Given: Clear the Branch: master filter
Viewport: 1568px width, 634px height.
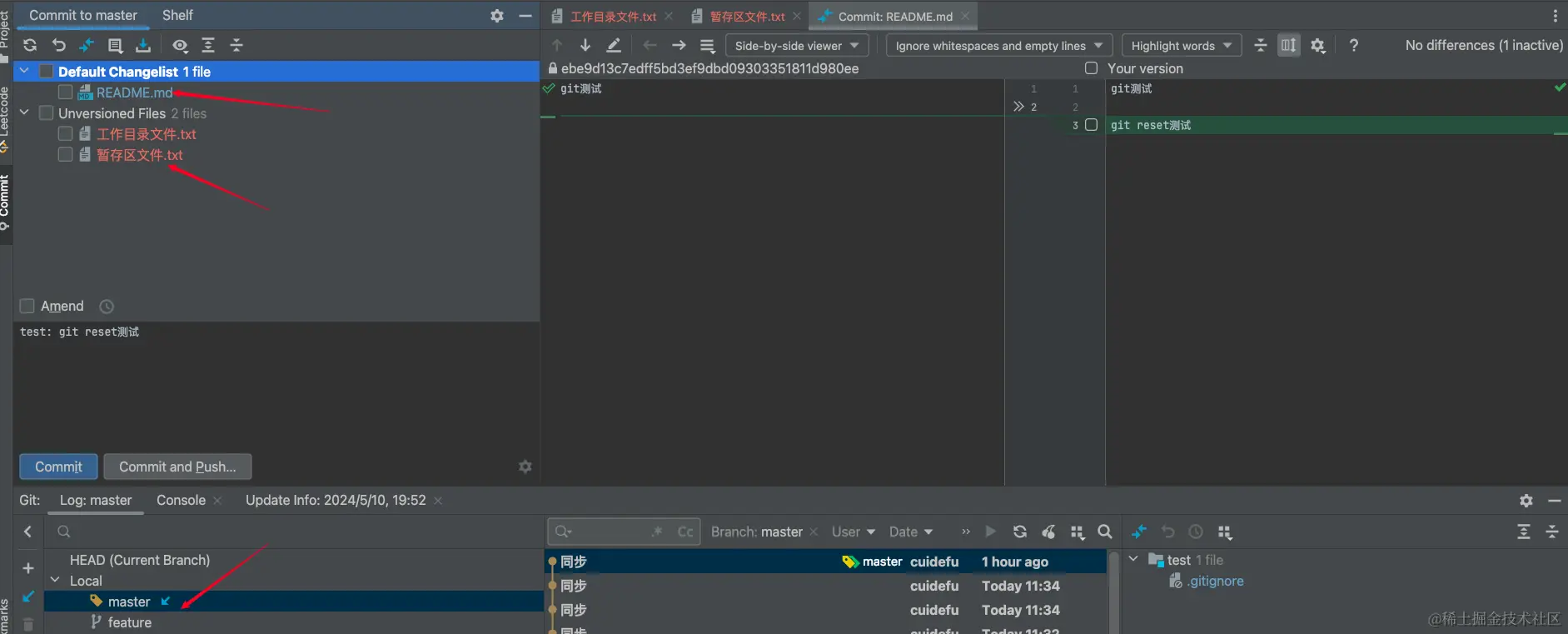Looking at the screenshot, I should 814,532.
